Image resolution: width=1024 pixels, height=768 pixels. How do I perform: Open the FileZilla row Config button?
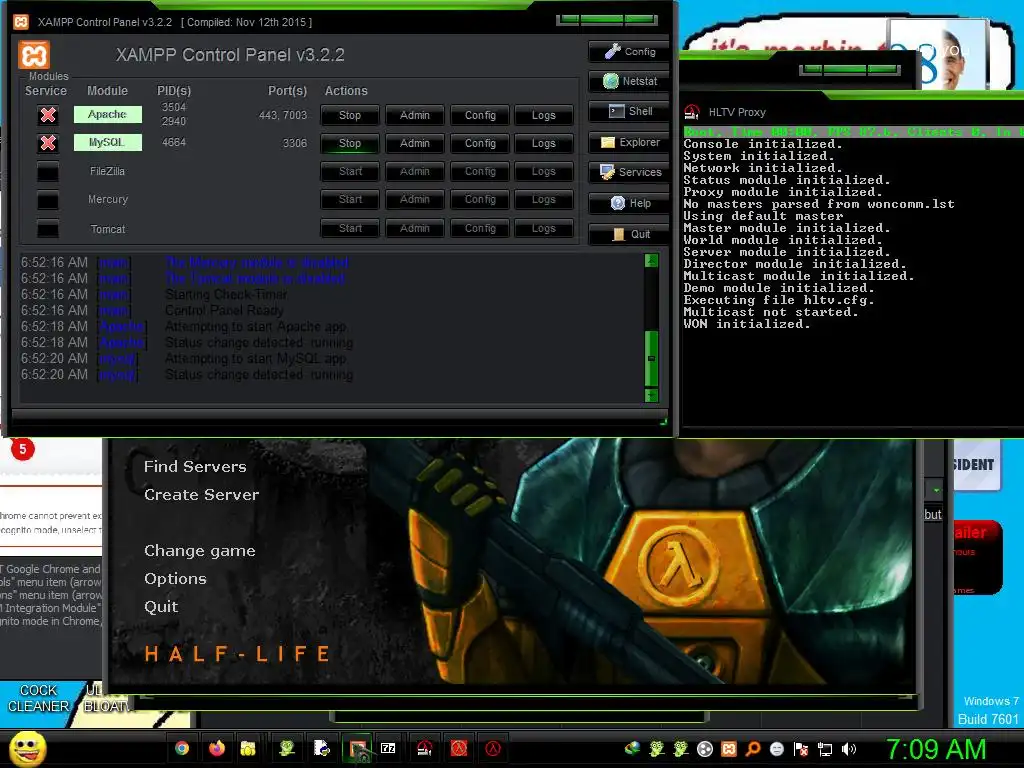click(x=480, y=171)
